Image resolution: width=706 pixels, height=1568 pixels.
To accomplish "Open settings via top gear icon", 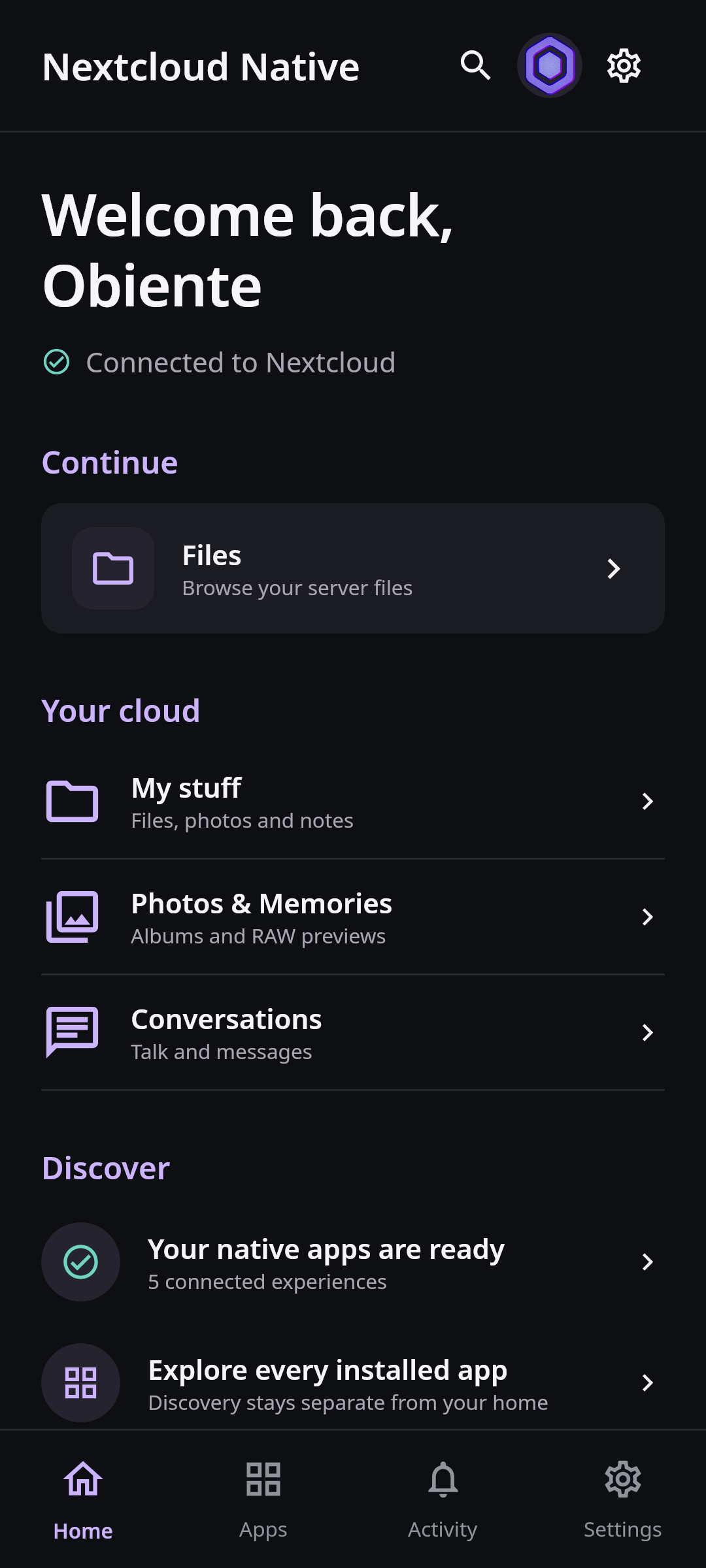I will [624, 65].
